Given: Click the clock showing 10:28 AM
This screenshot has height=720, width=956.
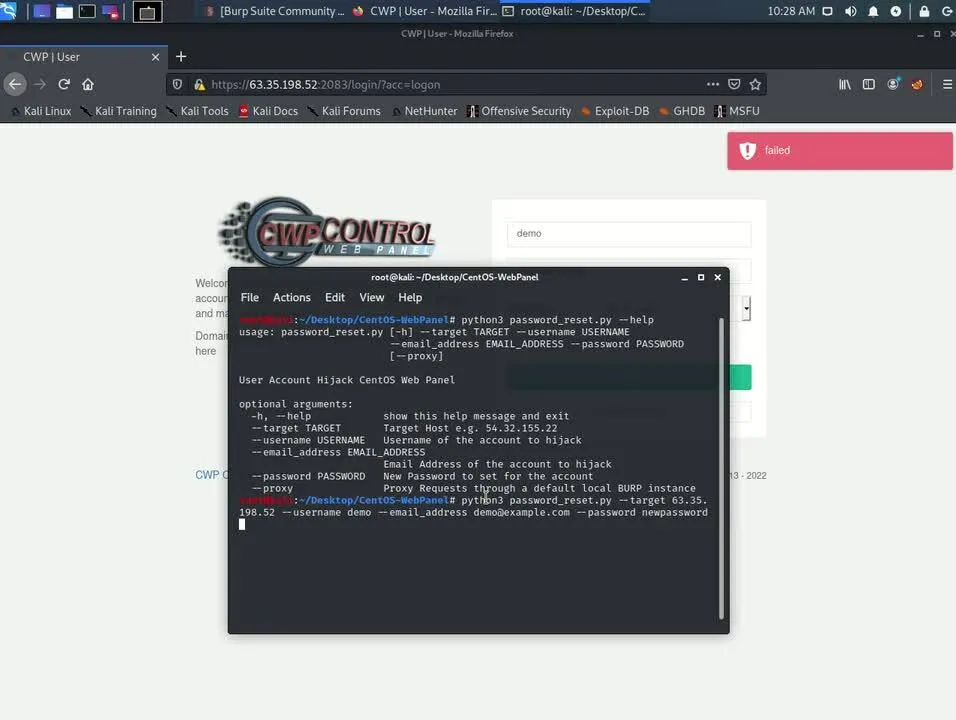Looking at the screenshot, I should point(791,11).
